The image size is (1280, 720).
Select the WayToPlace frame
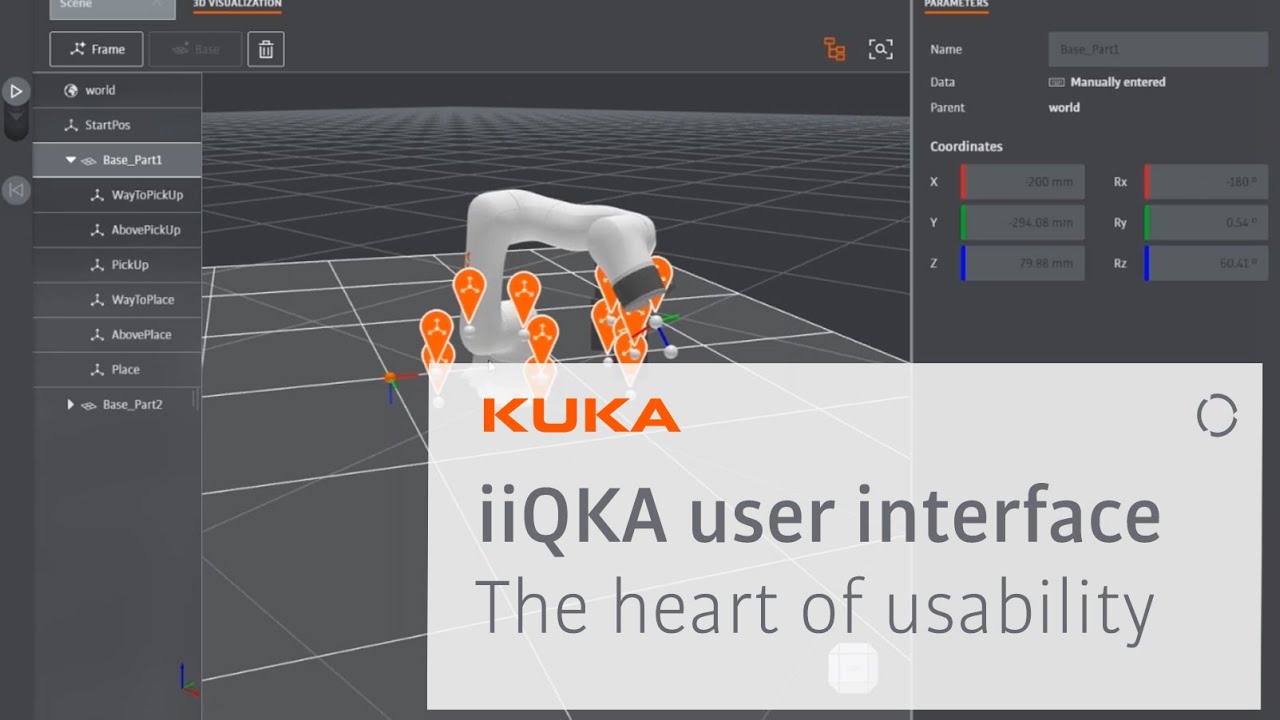pos(117,300)
